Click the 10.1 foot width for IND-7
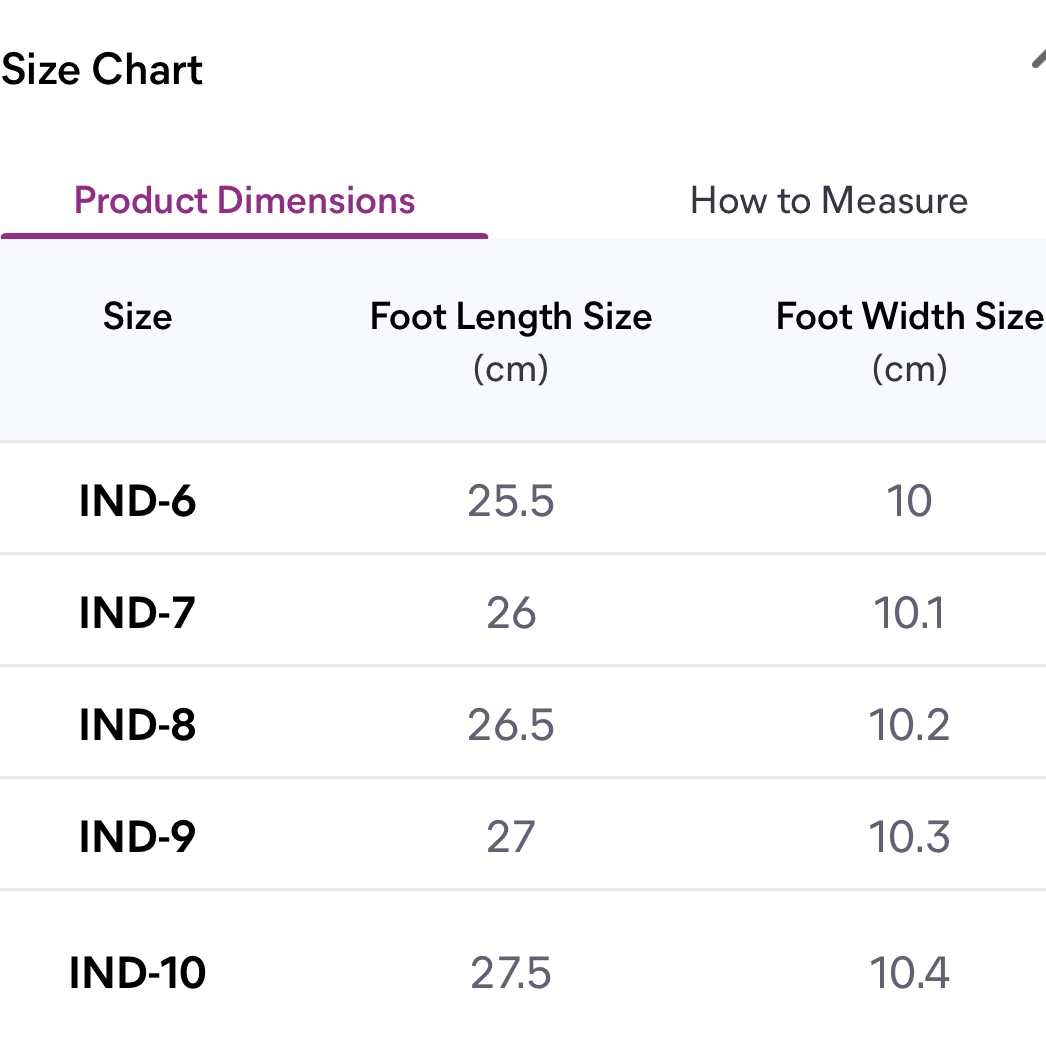The width and height of the screenshot is (1046, 1046). (x=909, y=613)
